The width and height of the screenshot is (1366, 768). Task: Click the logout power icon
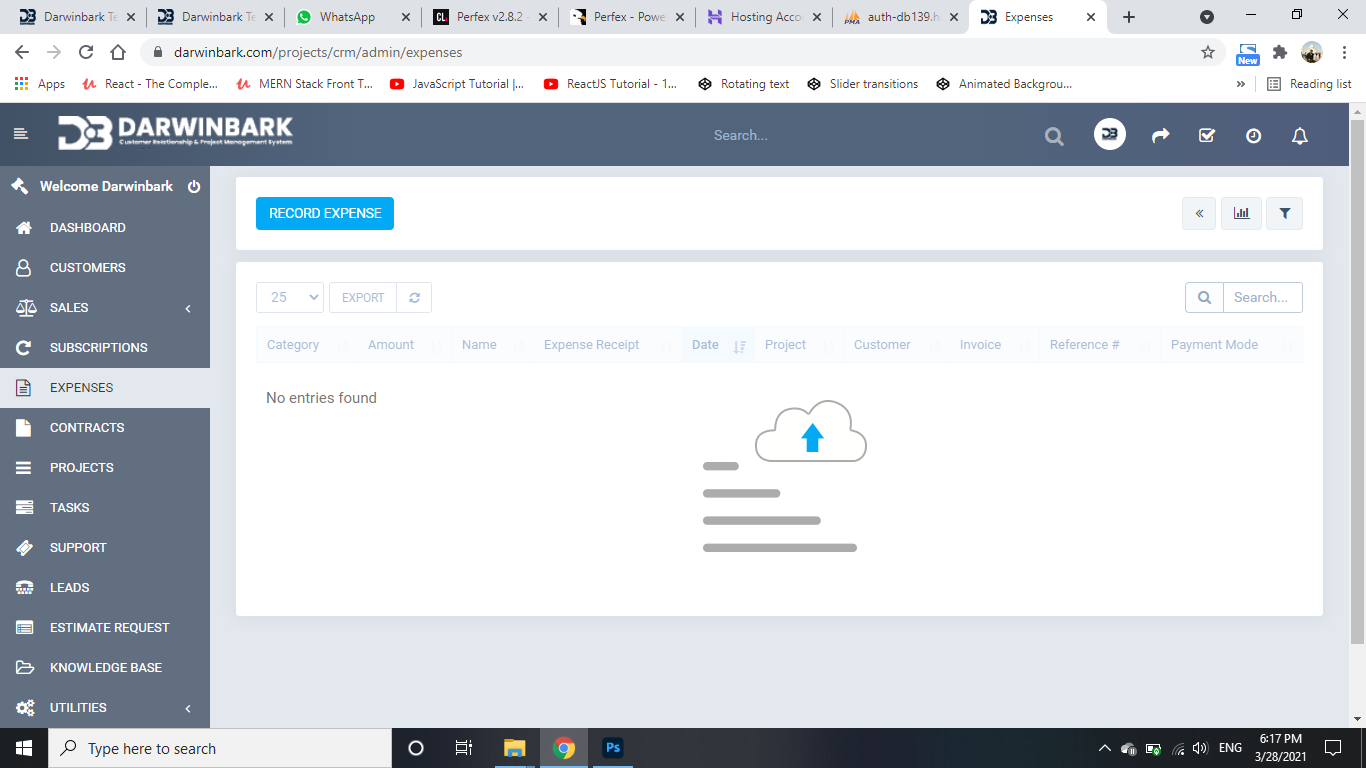(194, 187)
